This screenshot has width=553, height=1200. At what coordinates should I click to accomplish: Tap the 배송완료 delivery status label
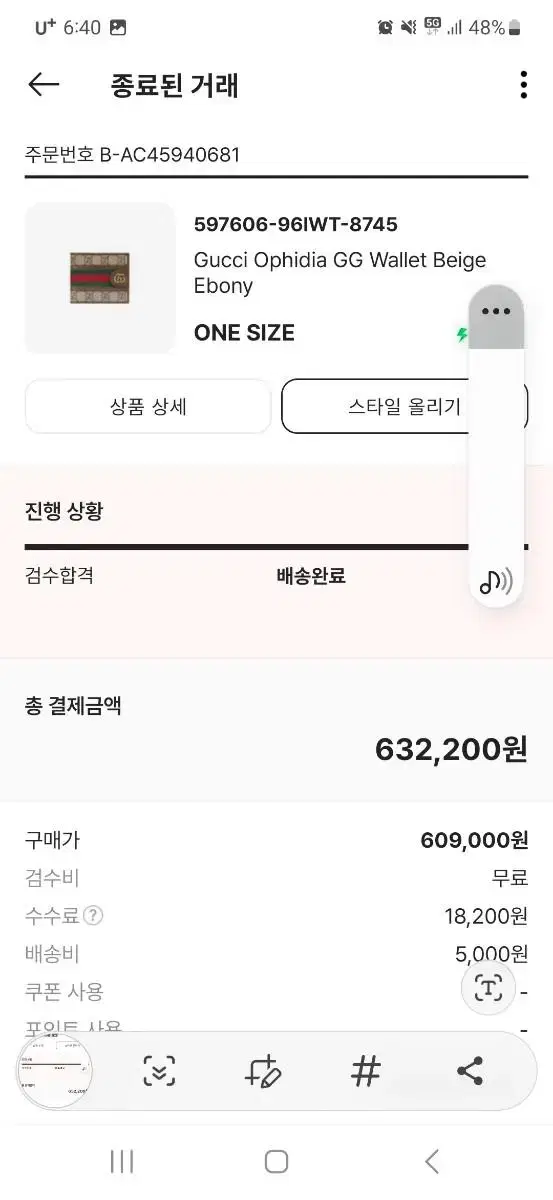pos(311,576)
